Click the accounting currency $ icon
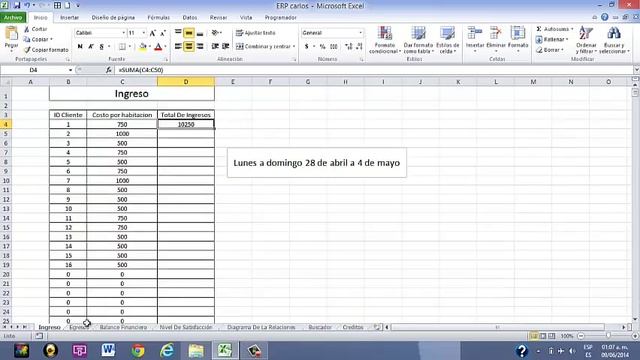640x360 pixels. pos(307,47)
